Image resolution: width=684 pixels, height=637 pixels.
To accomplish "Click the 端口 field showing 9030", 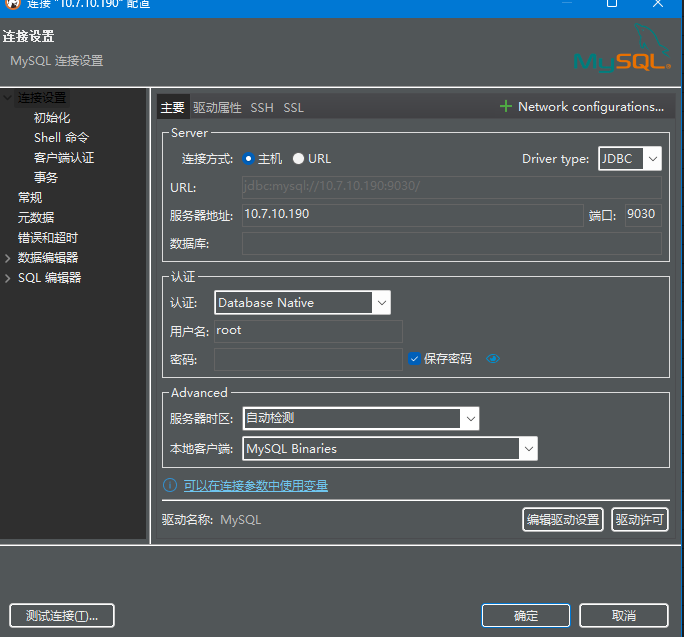I will (x=643, y=215).
